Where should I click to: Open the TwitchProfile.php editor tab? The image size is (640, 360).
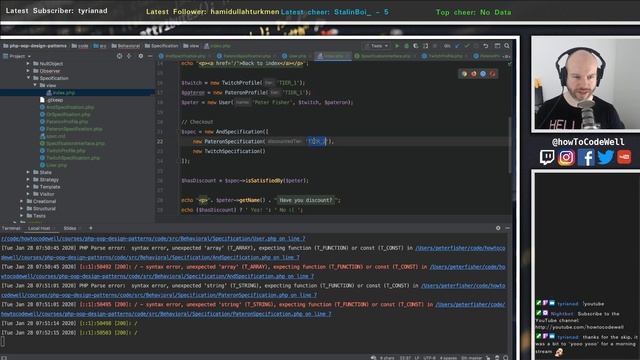tap(445, 56)
